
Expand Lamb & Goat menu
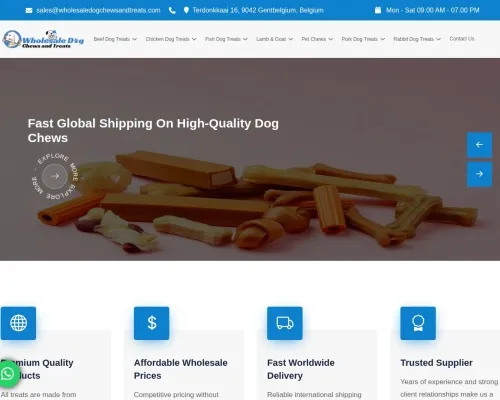(275, 39)
